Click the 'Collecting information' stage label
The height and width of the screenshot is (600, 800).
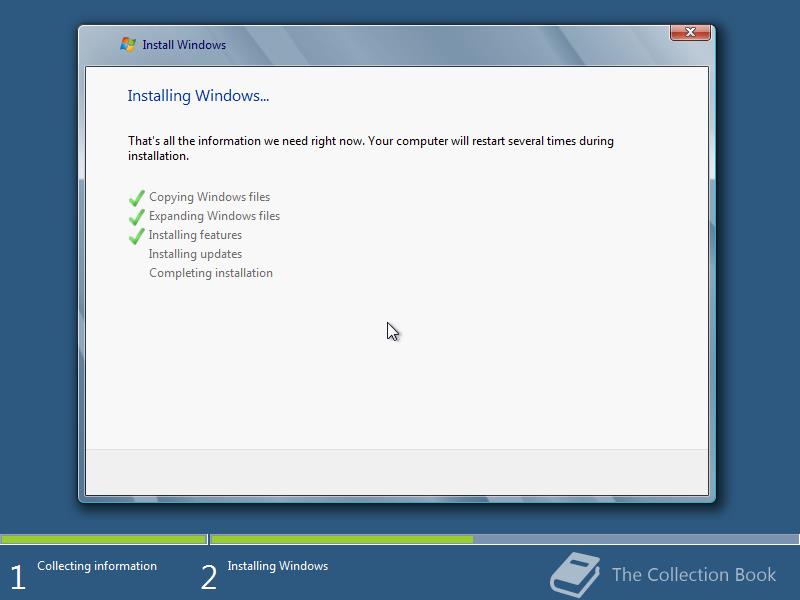pos(97,566)
